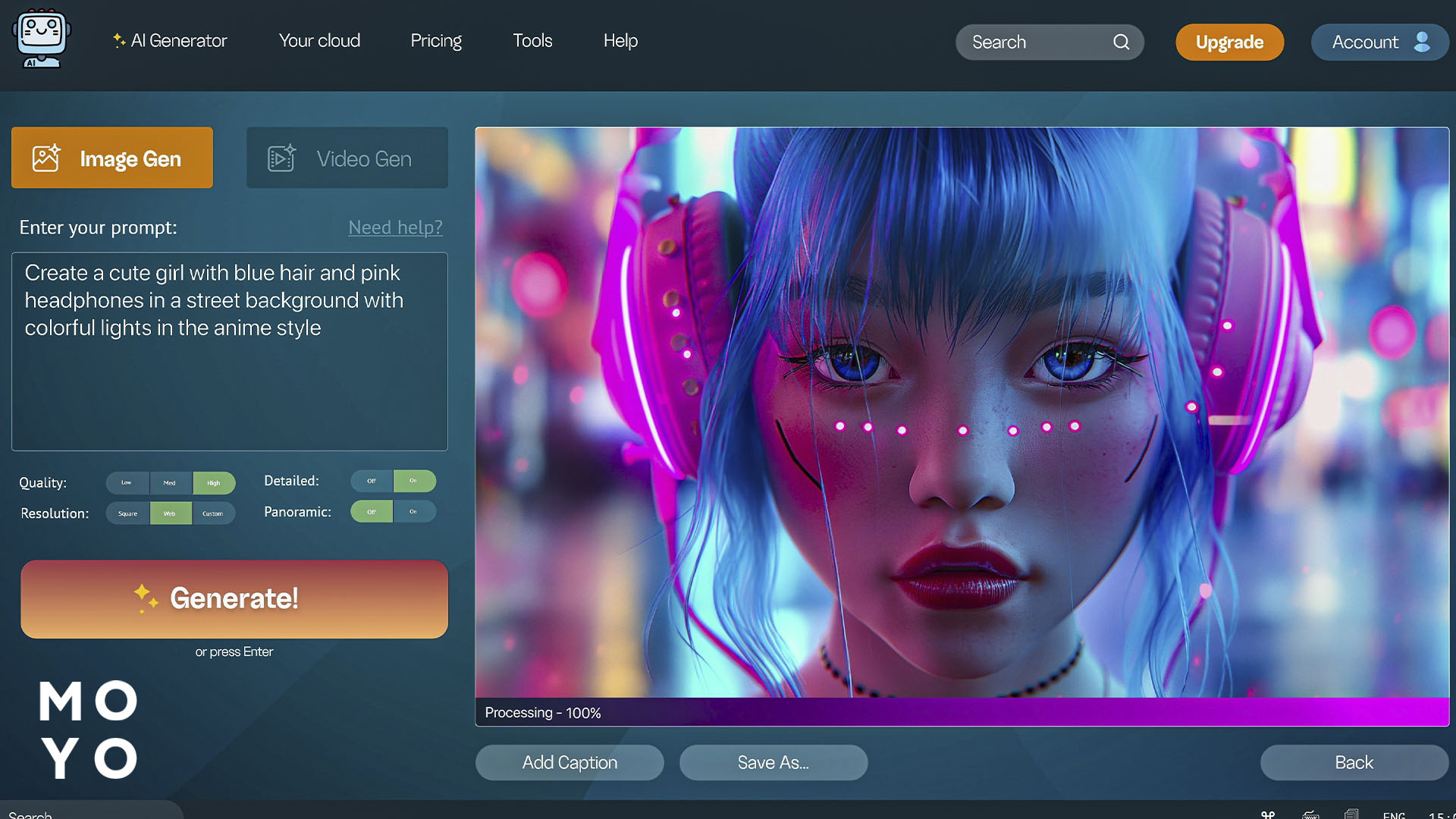The width and height of the screenshot is (1456, 819).
Task: Click the Need help? link
Action: 395,227
